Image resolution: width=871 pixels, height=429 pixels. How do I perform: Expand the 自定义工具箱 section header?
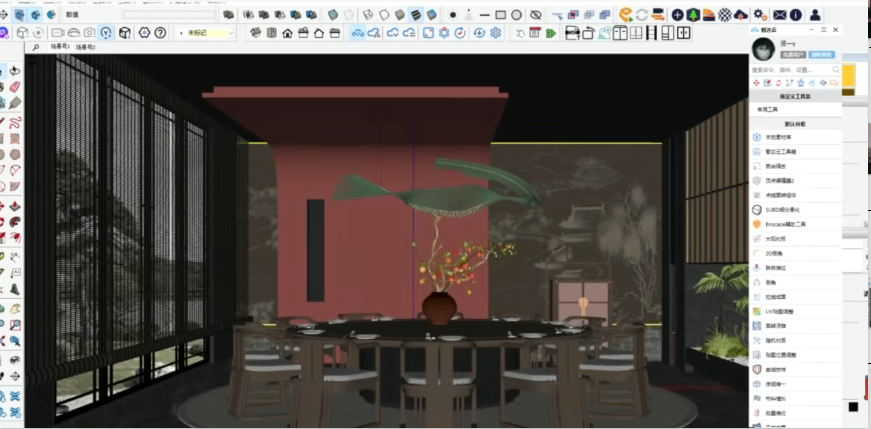[x=796, y=96]
